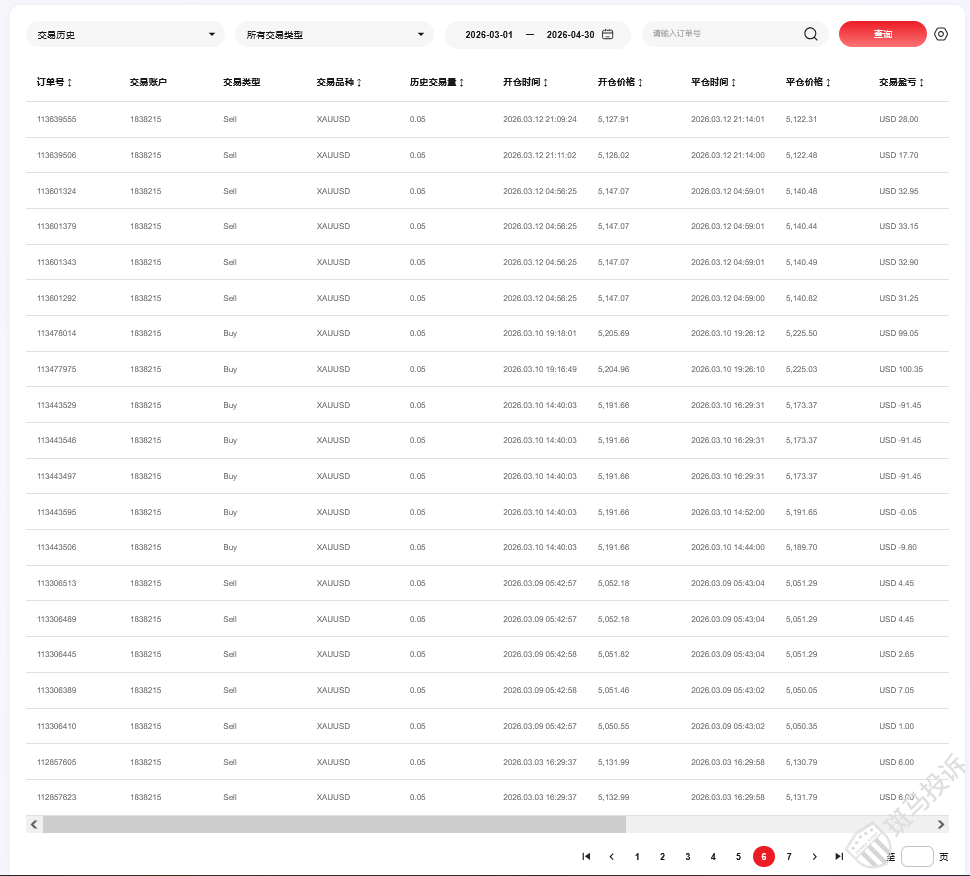Viewport: 970px width, 876px height.
Task: Expand the 所有交易类型 dropdown
Action: click(334, 35)
